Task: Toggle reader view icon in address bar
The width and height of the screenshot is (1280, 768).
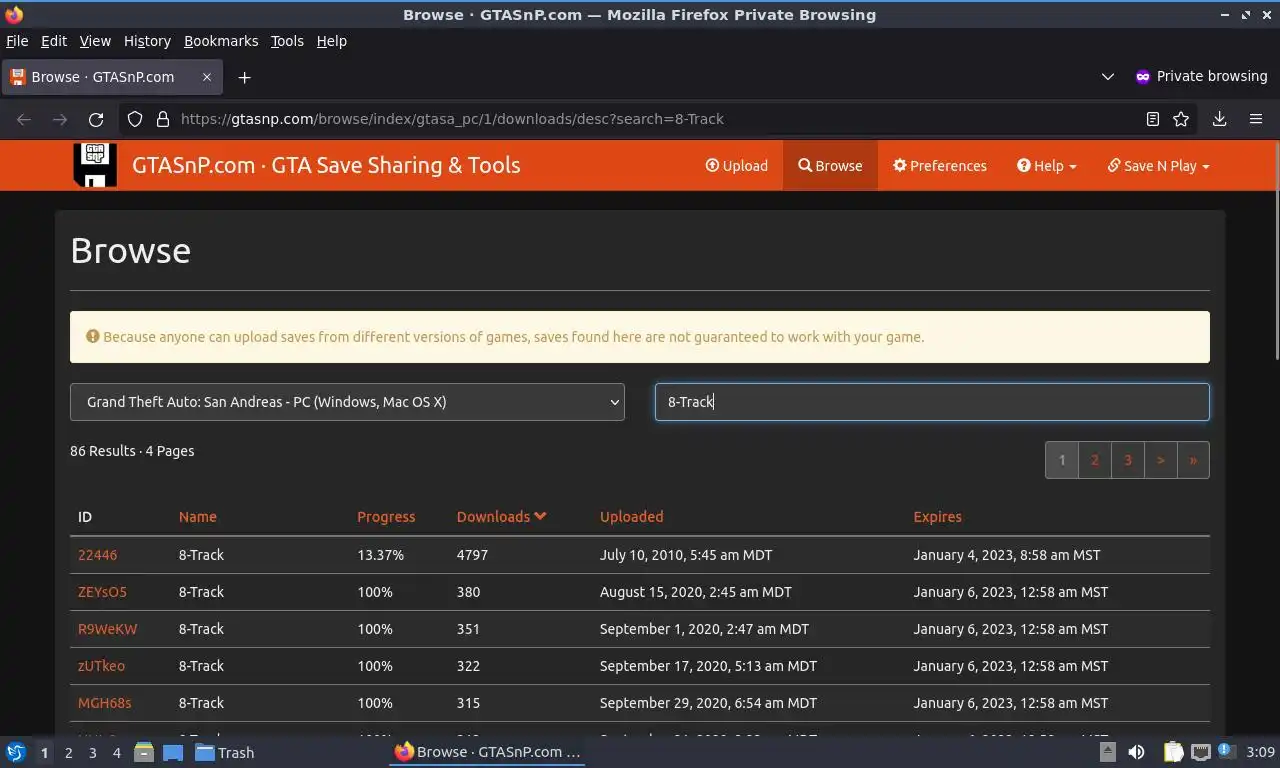Action: click(x=1152, y=119)
